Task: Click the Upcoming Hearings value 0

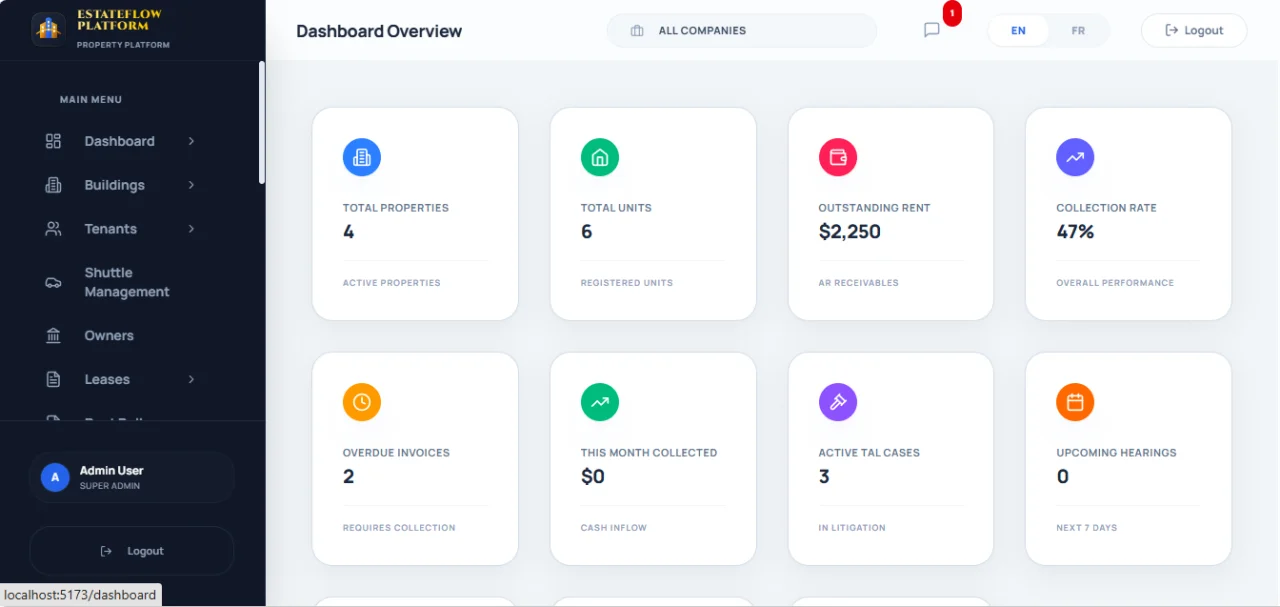Action: [x=1062, y=477]
